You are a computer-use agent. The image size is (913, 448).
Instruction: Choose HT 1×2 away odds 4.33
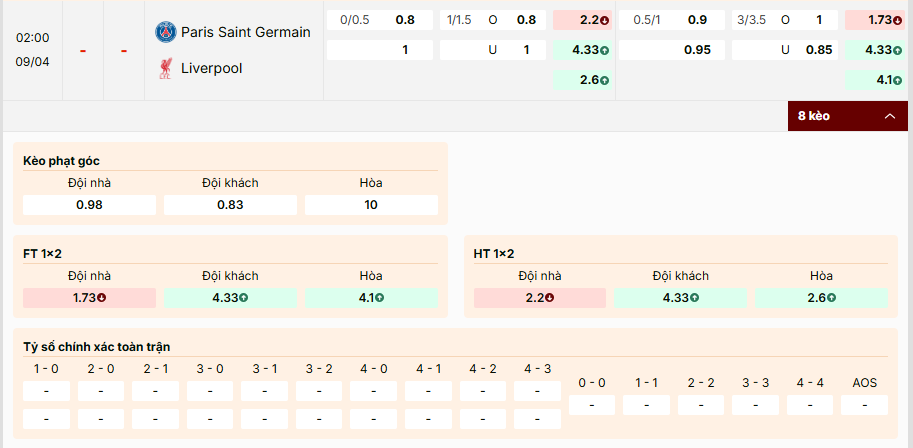681,297
